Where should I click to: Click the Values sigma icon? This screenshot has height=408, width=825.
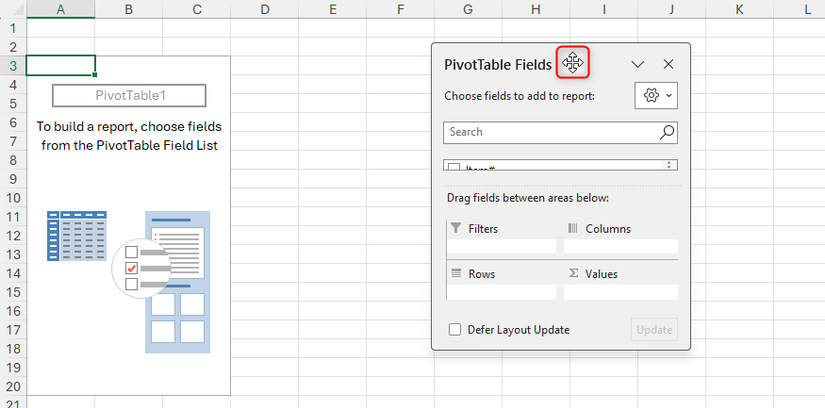[573, 273]
